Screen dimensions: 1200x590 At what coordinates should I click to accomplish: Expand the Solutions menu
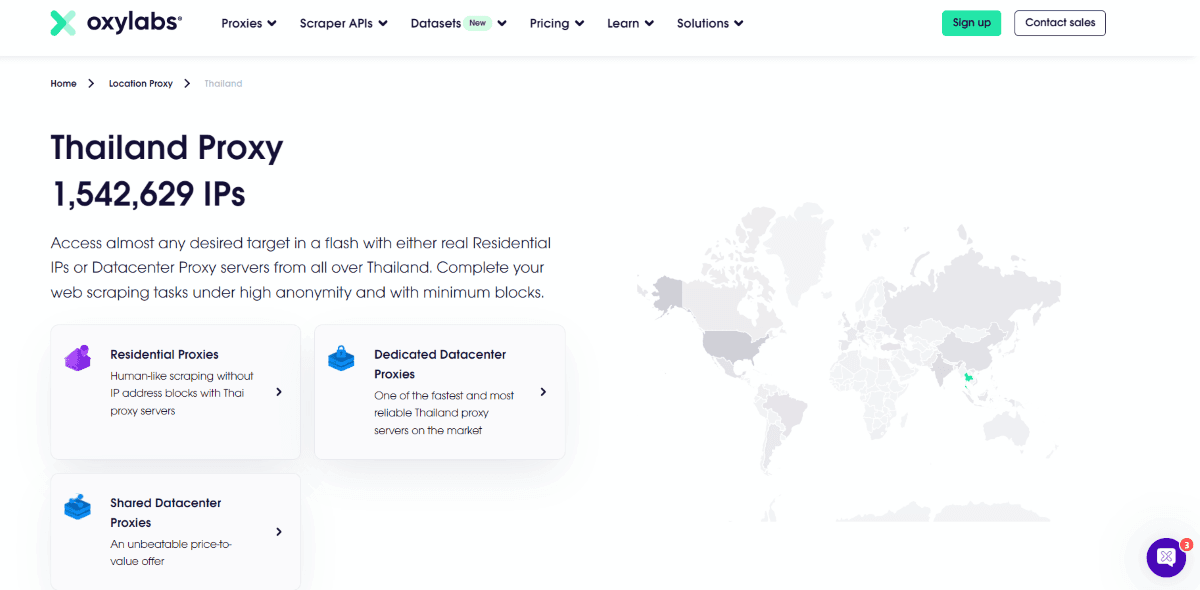tap(710, 23)
